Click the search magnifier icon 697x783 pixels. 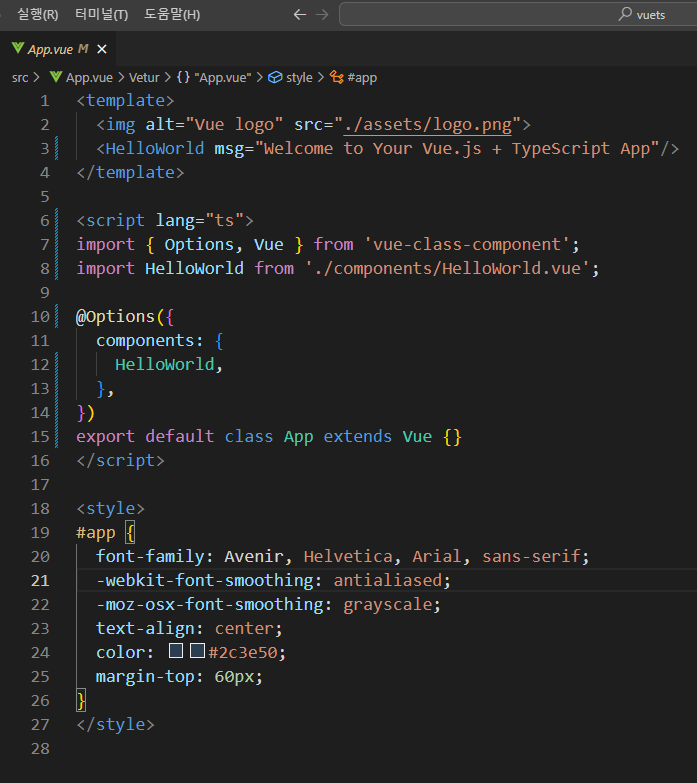point(625,14)
